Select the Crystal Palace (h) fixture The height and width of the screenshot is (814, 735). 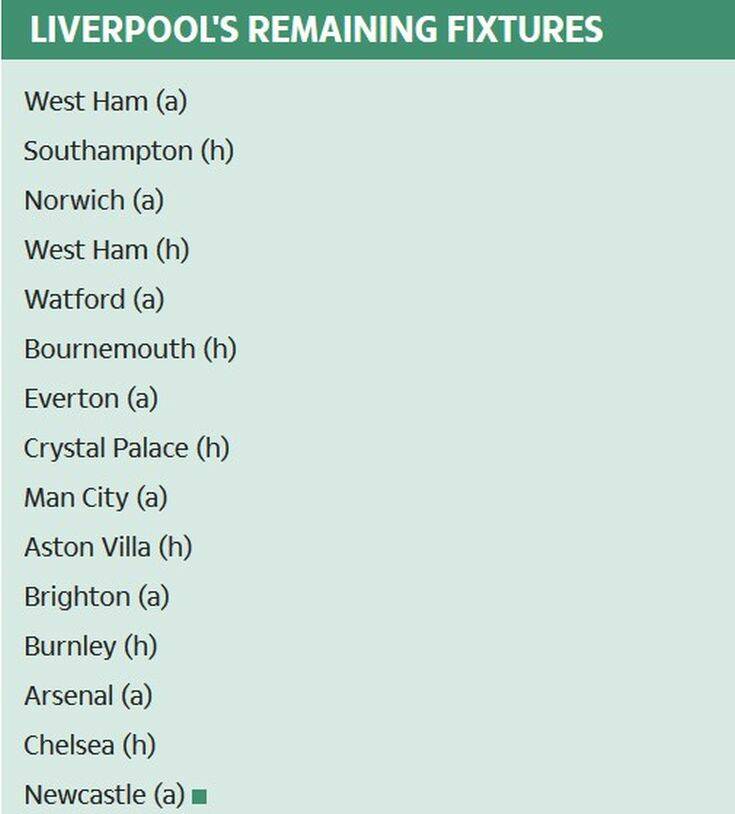click(x=126, y=448)
